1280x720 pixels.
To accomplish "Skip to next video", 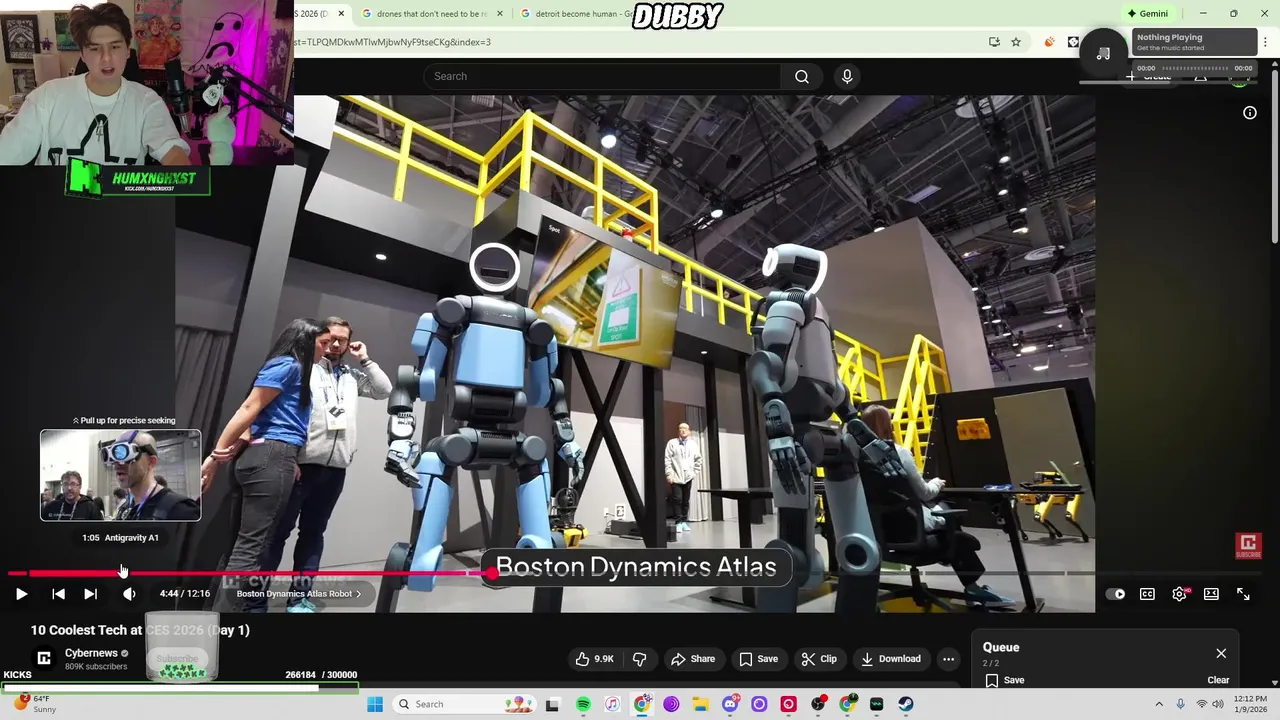I will (90, 594).
